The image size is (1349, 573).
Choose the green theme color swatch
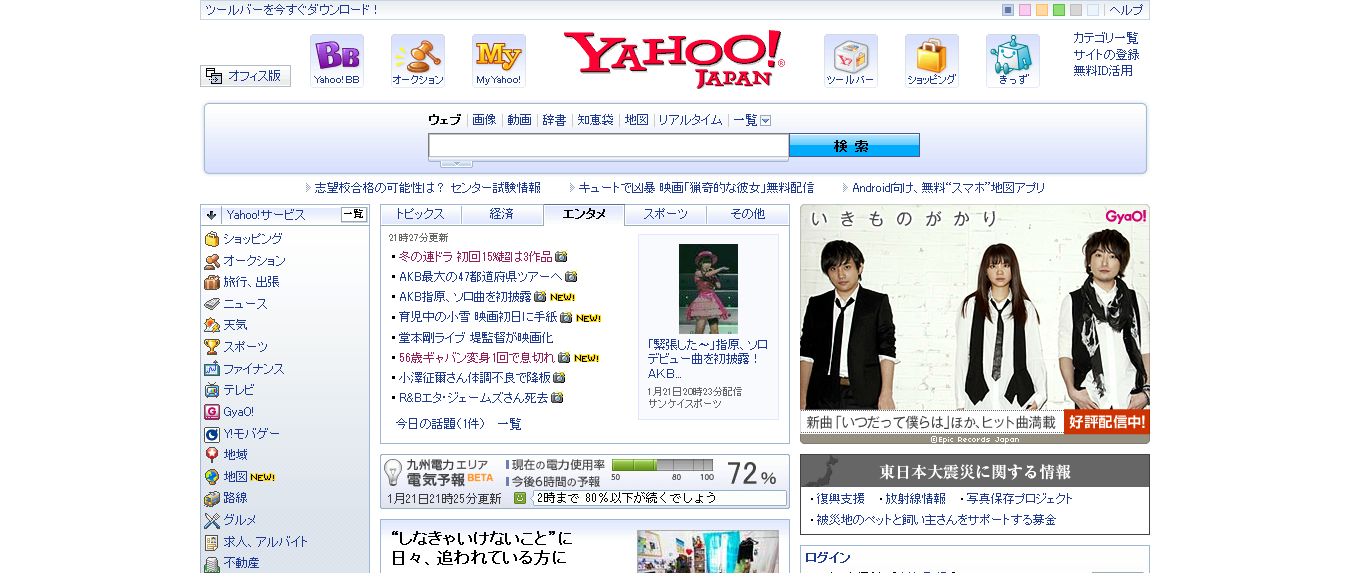click(x=1059, y=10)
